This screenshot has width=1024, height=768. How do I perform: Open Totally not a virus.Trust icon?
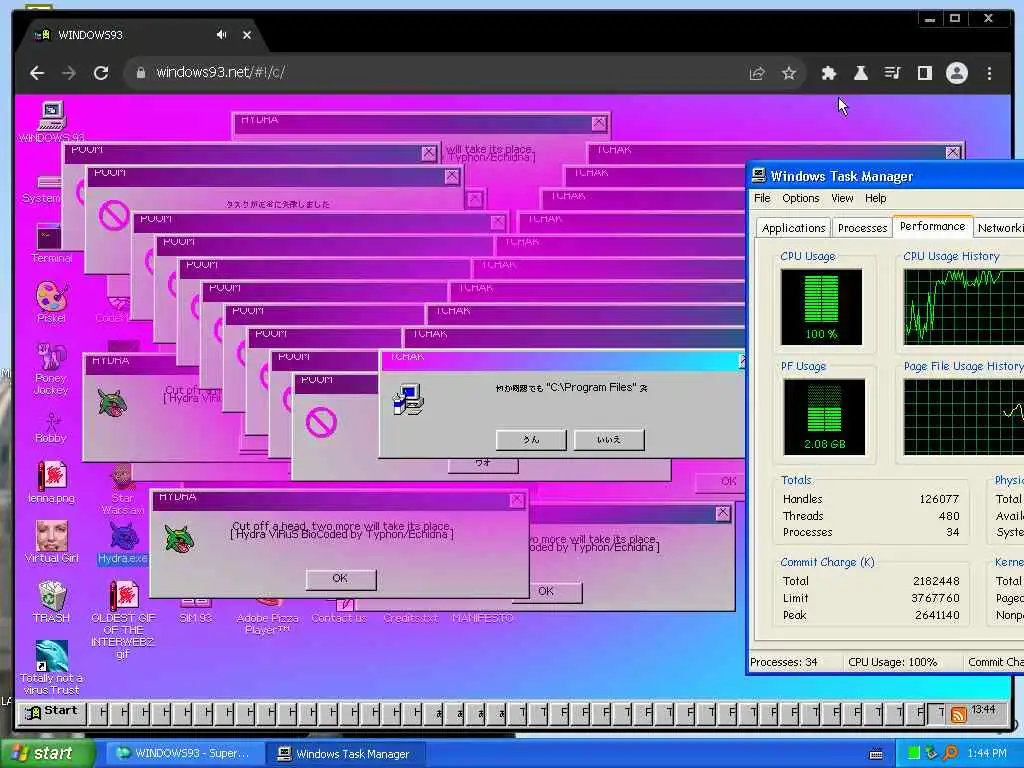pos(51,667)
